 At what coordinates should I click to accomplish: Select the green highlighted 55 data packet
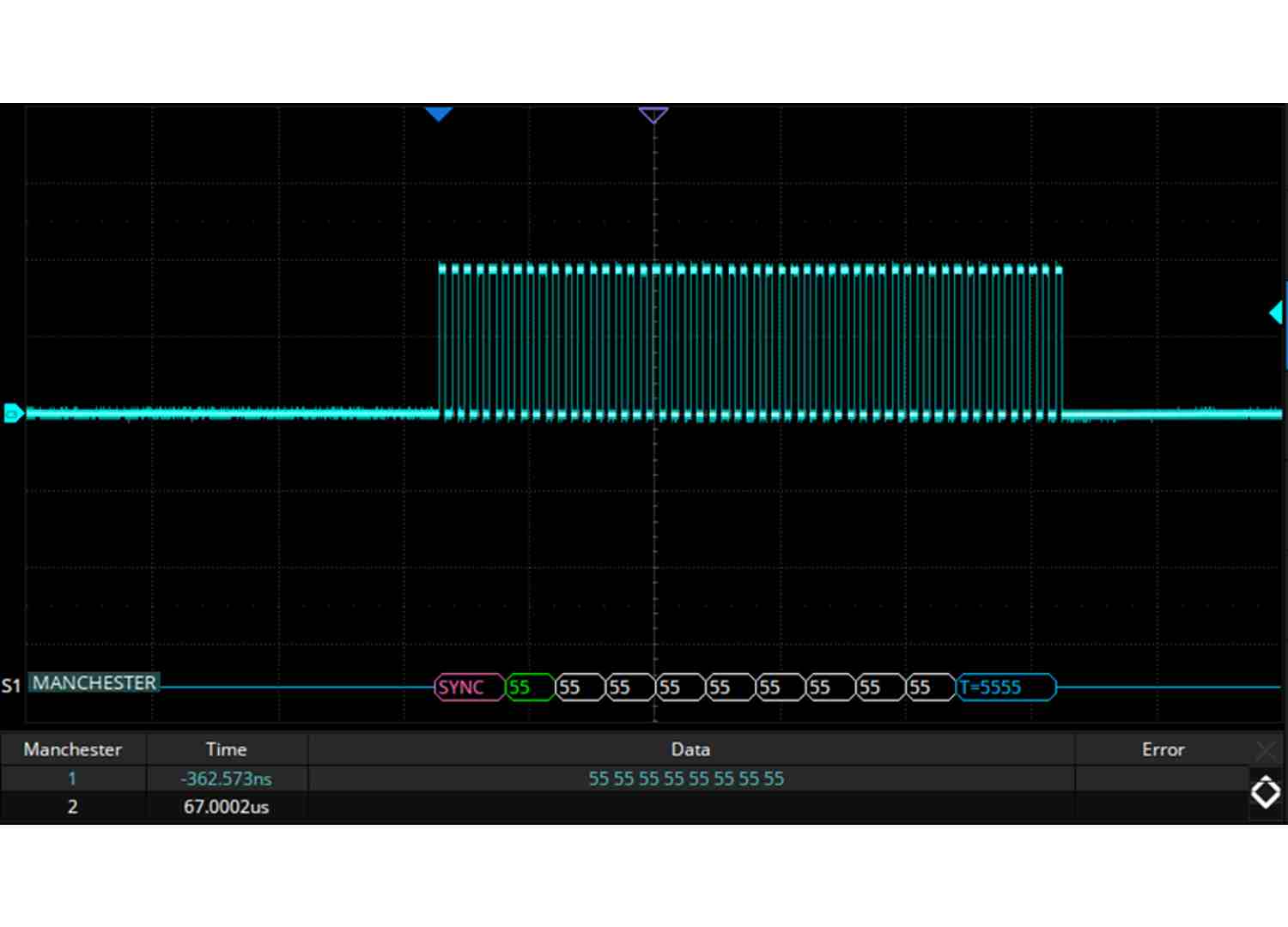(529, 688)
